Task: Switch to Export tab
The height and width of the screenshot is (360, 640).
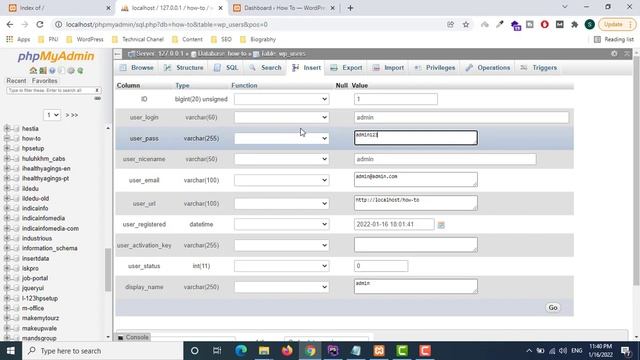Action: 347,68
